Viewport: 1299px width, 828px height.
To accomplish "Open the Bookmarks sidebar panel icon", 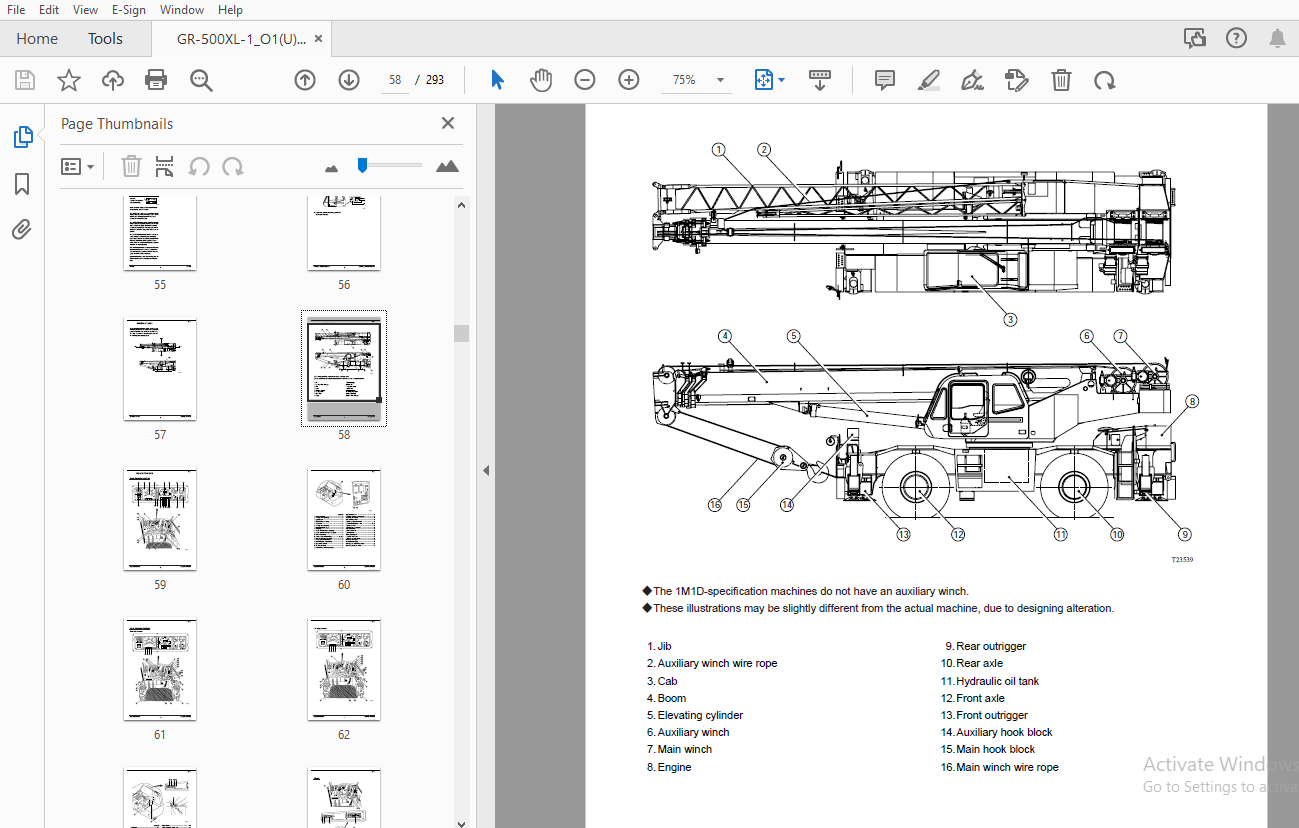I will click(x=23, y=184).
